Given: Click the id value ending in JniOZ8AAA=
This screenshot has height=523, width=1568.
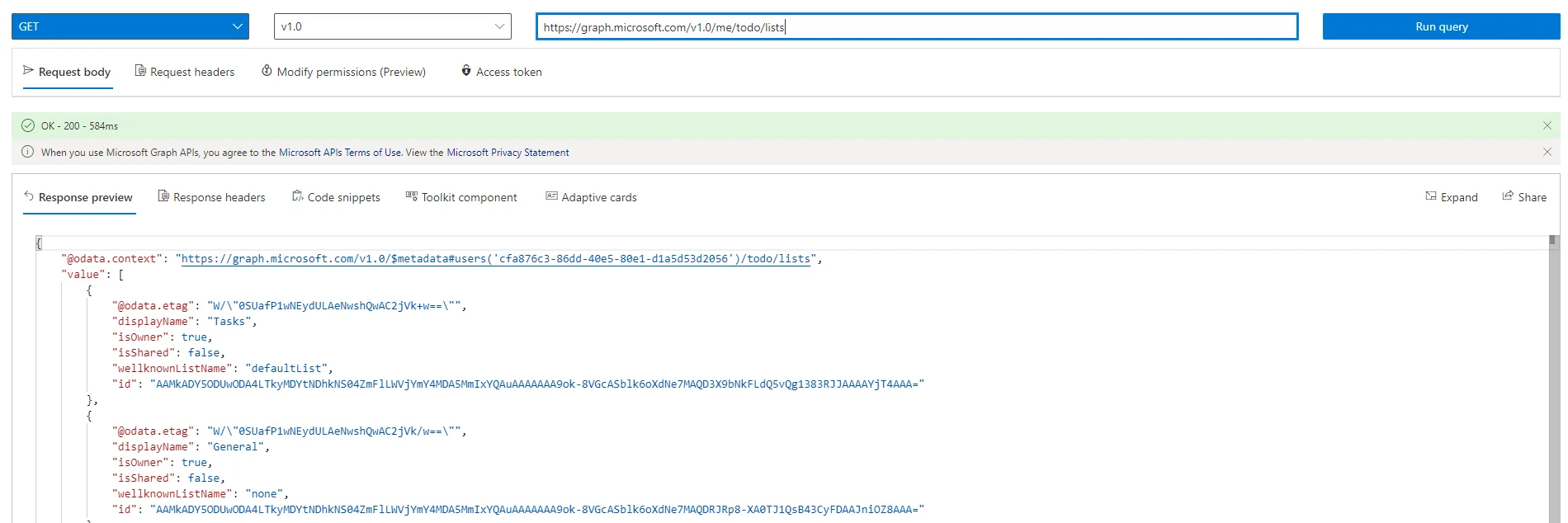Looking at the screenshot, I should point(537,510).
